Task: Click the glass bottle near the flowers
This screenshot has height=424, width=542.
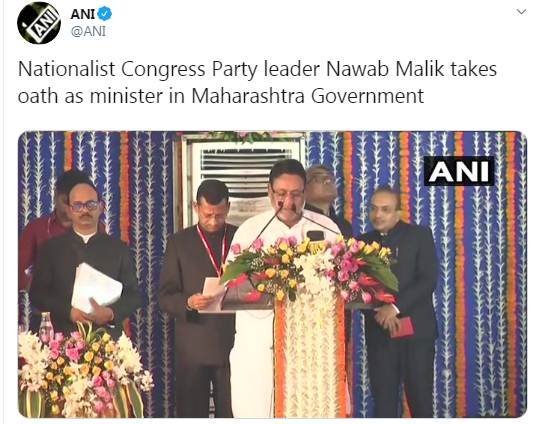Action: tap(46, 328)
